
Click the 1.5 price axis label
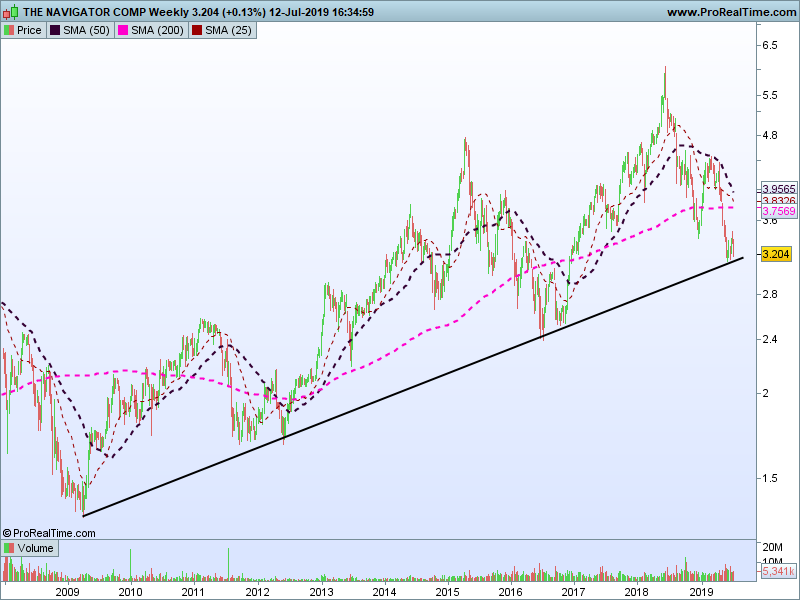(770, 478)
